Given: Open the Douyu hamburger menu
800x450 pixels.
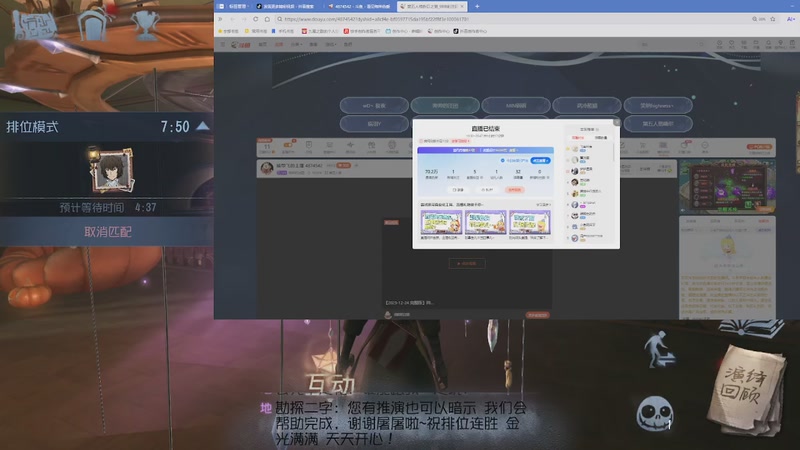Looking at the screenshot, I should point(222,44).
